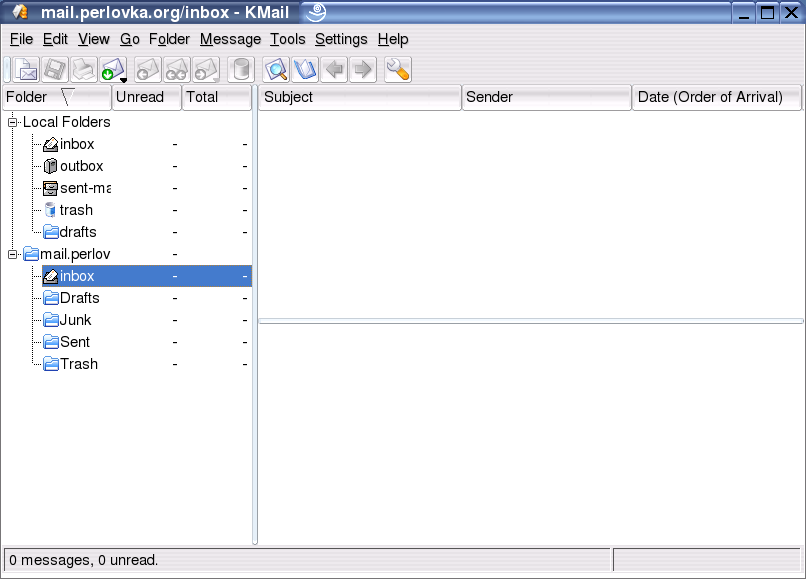Viewport: 806px width, 579px height.
Task: Go to previous message arrow icon
Action: pyautogui.click(x=334, y=69)
